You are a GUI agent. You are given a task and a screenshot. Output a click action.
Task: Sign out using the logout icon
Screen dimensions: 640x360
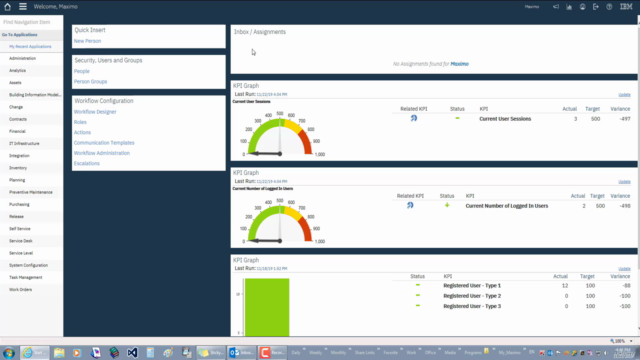pyautogui.click(x=596, y=7)
